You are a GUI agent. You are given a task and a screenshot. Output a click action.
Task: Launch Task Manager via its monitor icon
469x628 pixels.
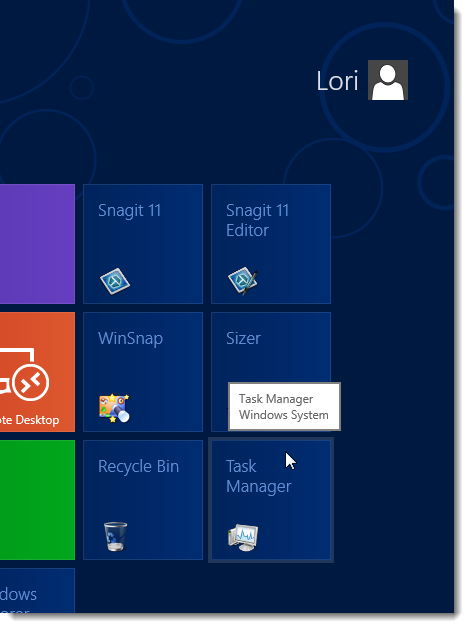pyautogui.click(x=243, y=537)
